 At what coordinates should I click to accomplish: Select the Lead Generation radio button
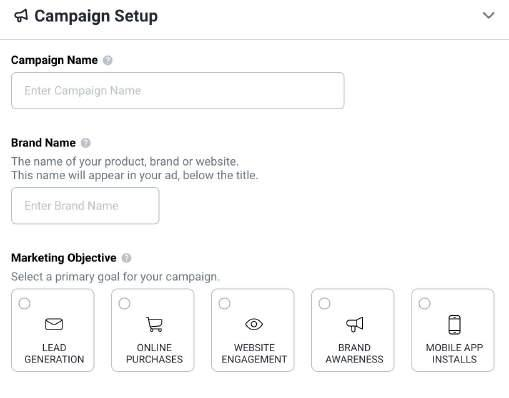[24, 304]
